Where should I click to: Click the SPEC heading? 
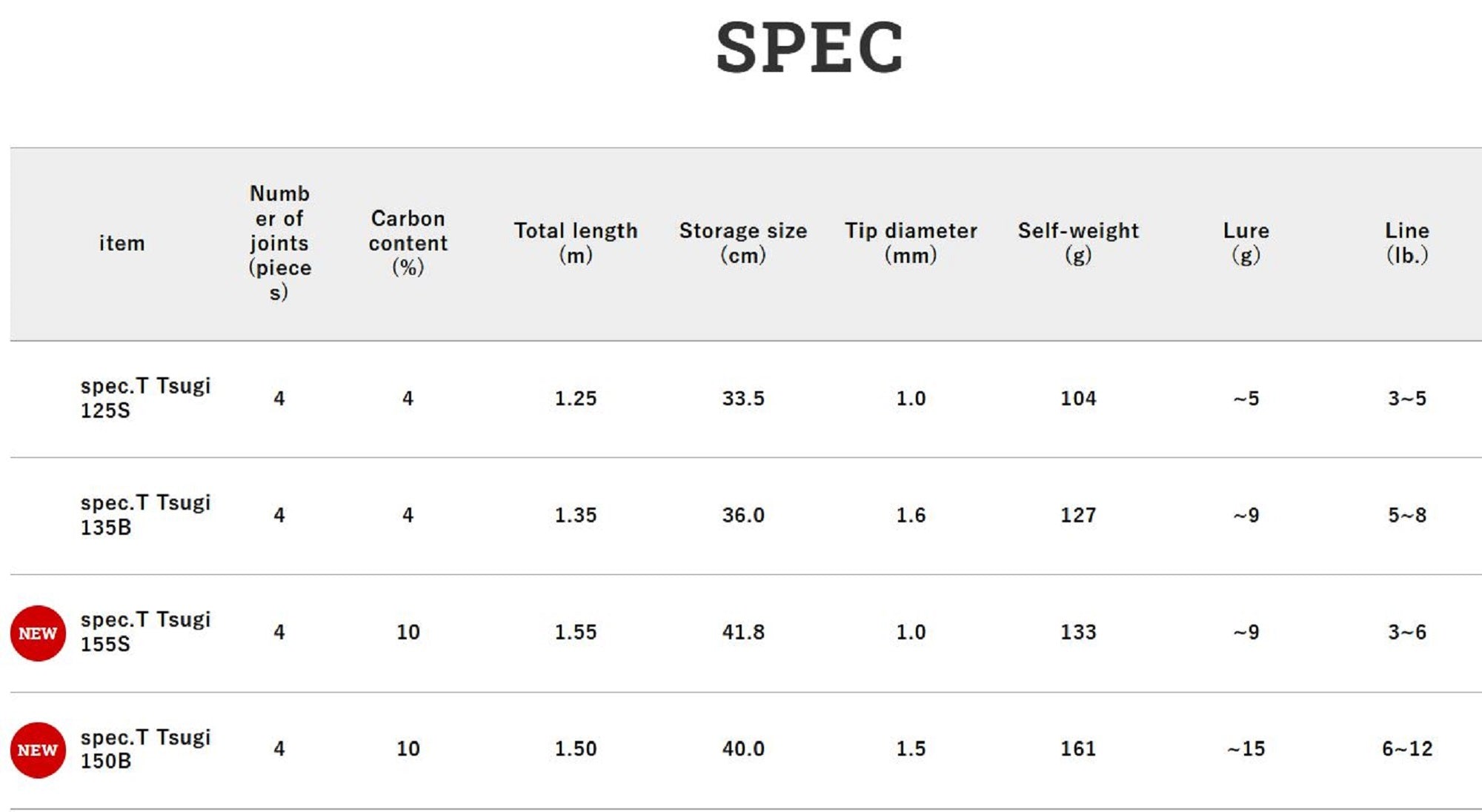coord(809,48)
